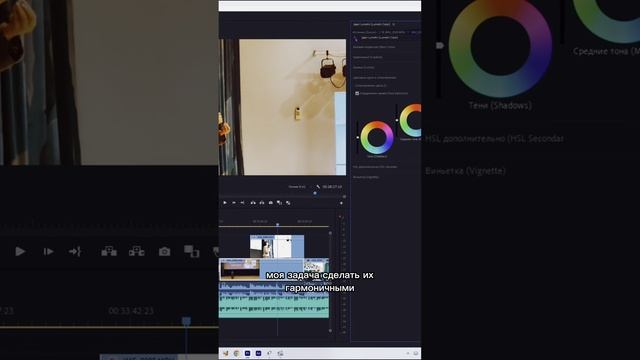Collapse the Color Wheels & Match section
The height and width of the screenshot is (360, 640).
(x=375, y=77)
